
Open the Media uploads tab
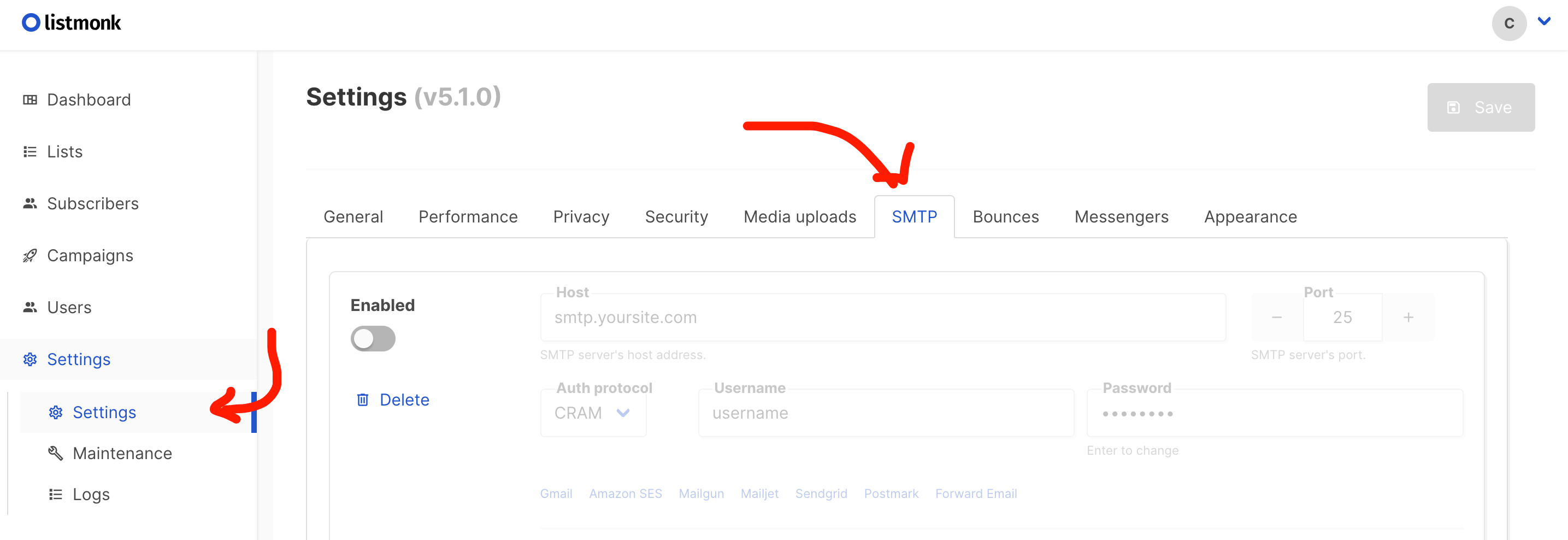click(799, 217)
